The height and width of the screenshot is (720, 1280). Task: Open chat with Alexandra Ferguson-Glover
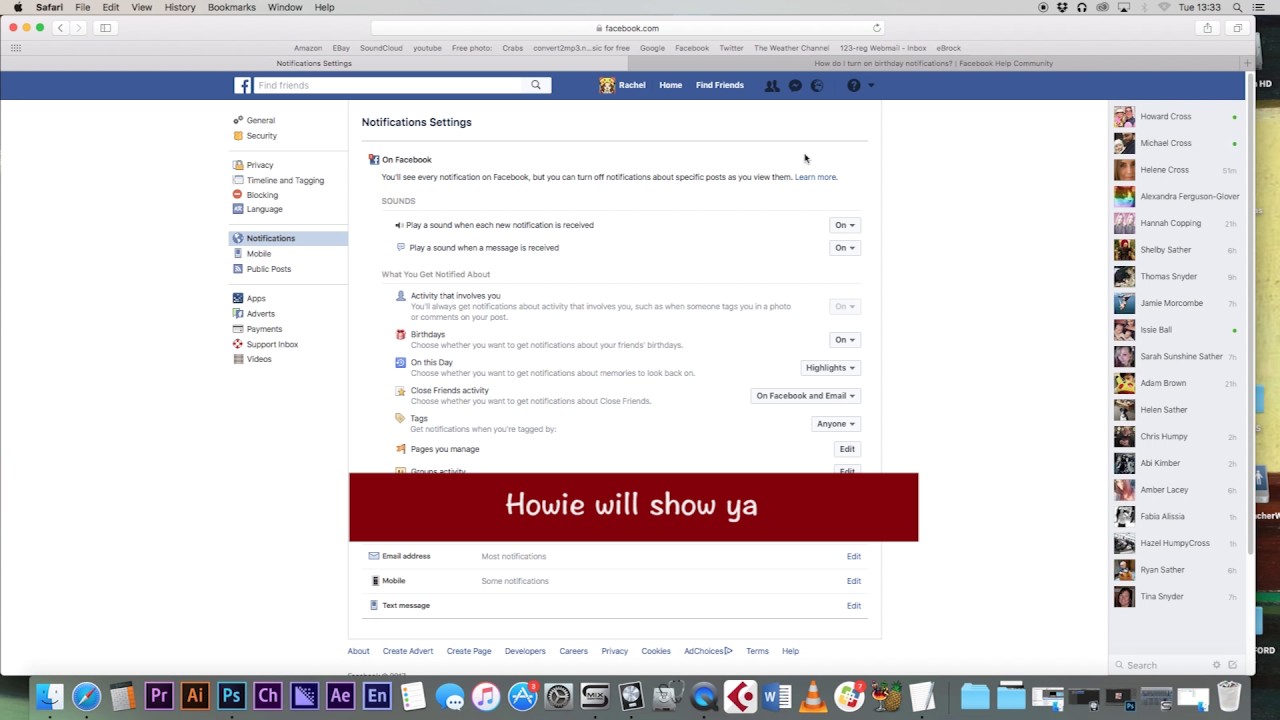coord(1176,196)
